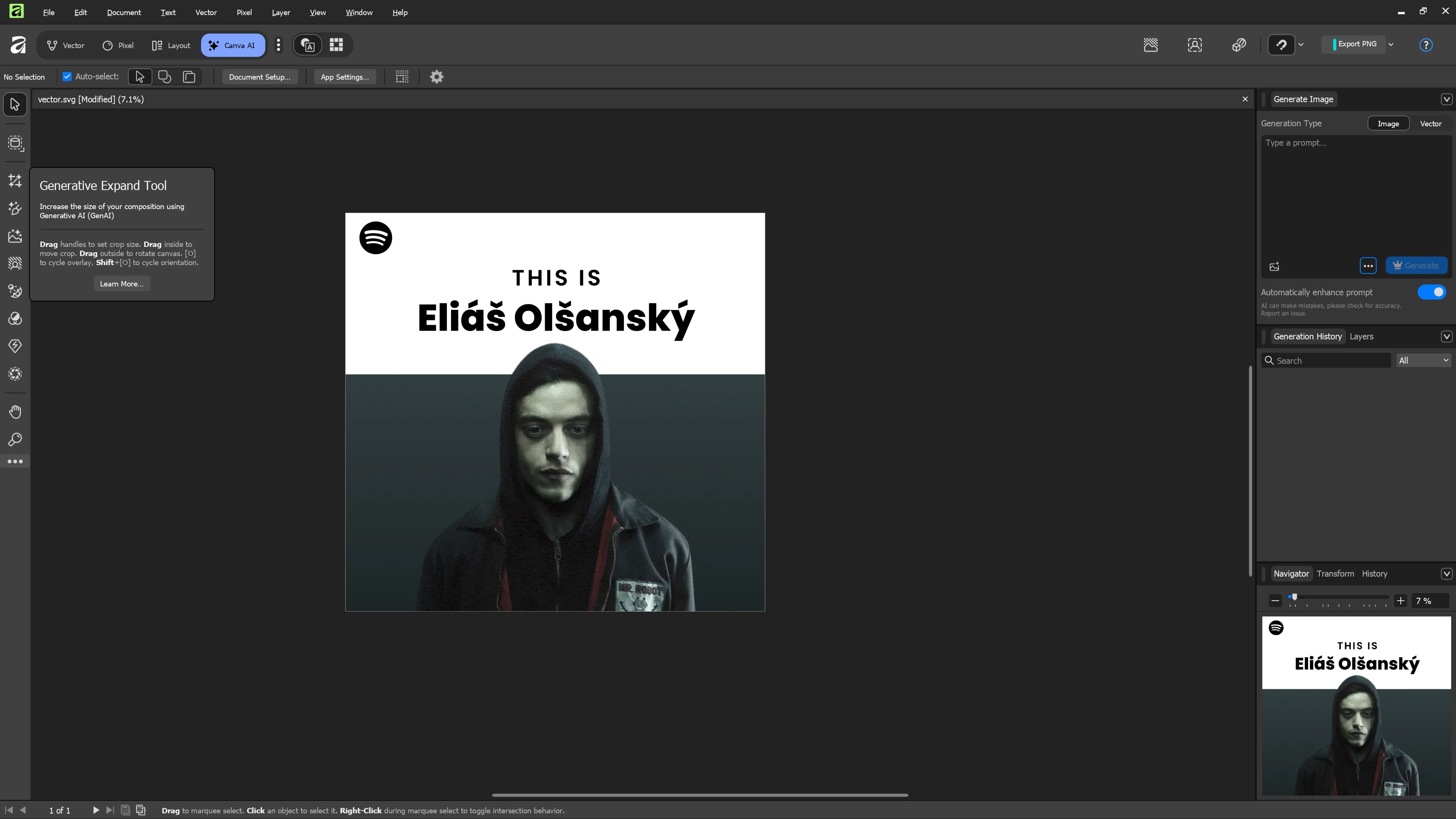
Task: Switch to the Layers tab
Action: point(1361,337)
